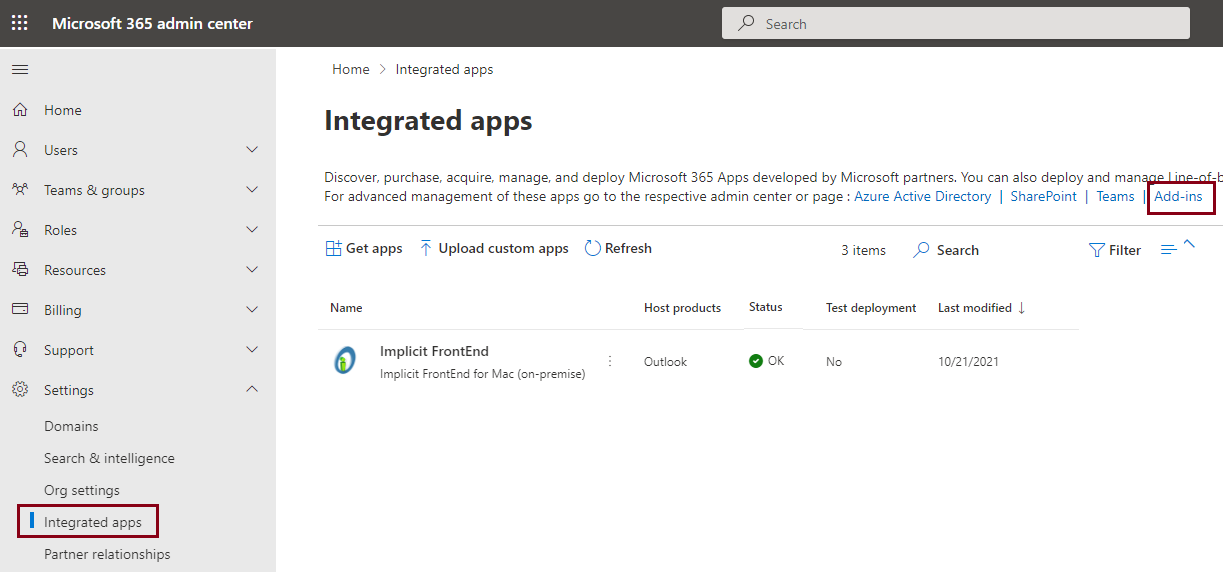Image resolution: width=1223 pixels, height=572 pixels.
Task: Open the app launcher waffle icon
Action: (x=19, y=23)
